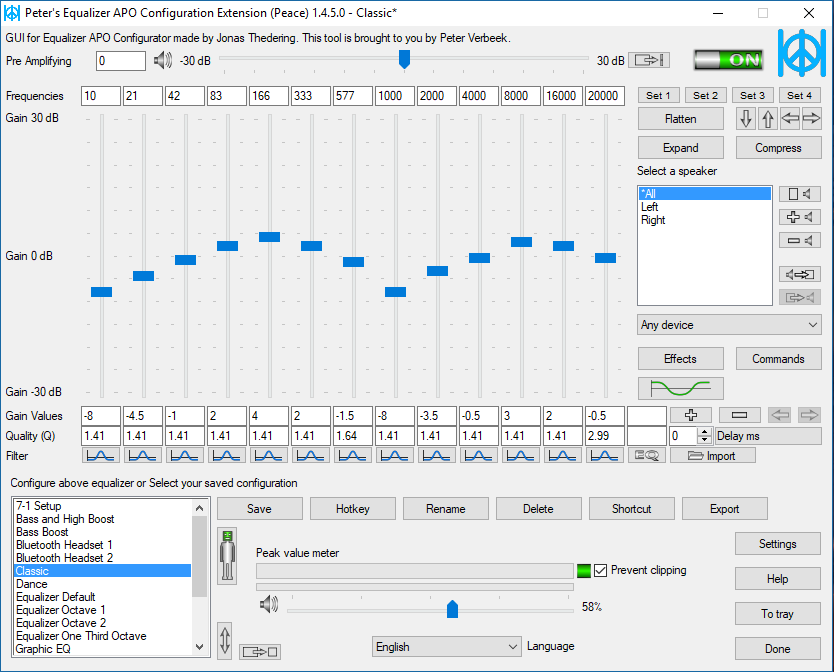
Task: Click the Hotkey button
Action: (353, 509)
